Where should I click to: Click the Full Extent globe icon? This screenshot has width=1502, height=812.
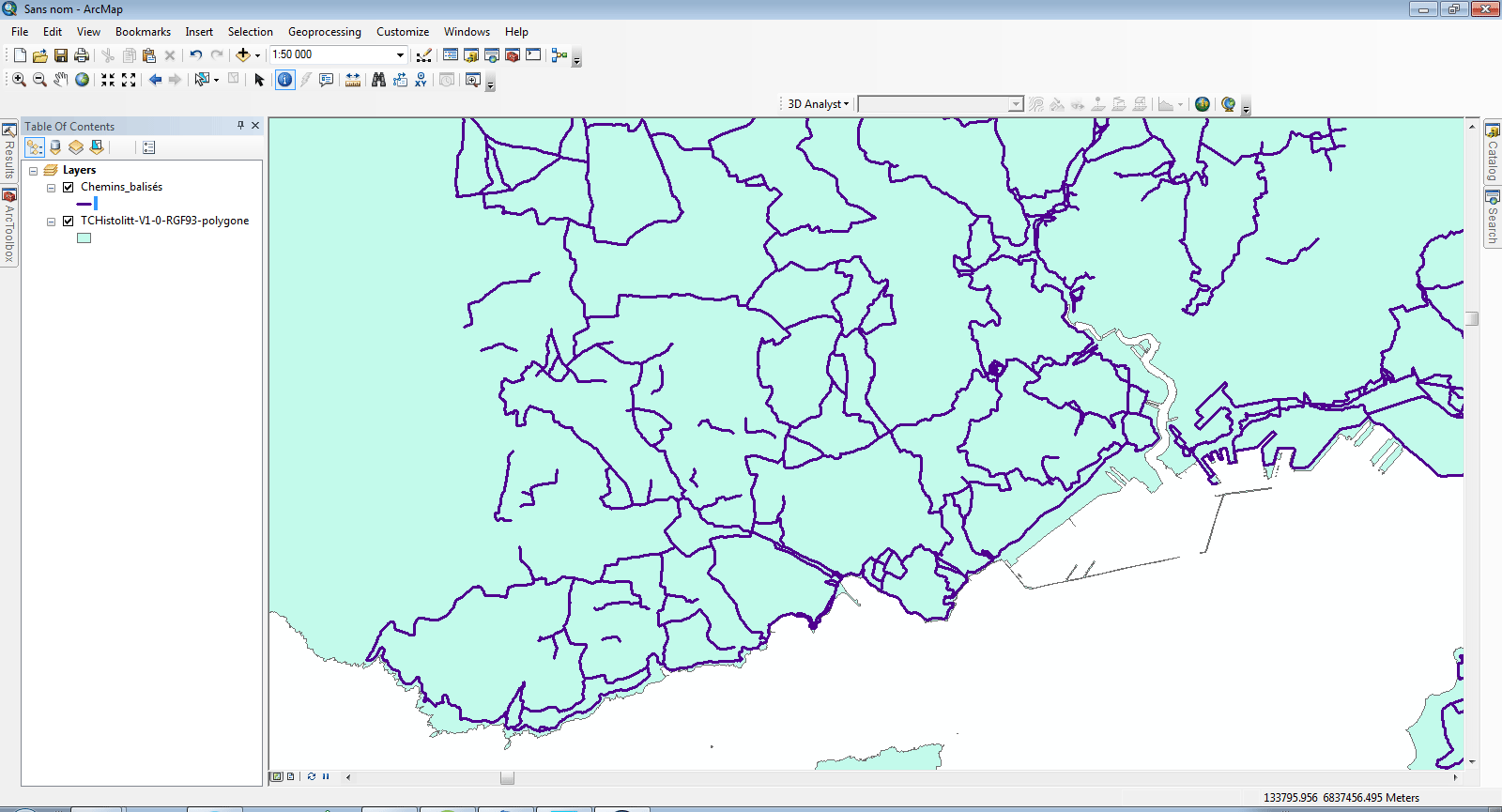point(83,80)
